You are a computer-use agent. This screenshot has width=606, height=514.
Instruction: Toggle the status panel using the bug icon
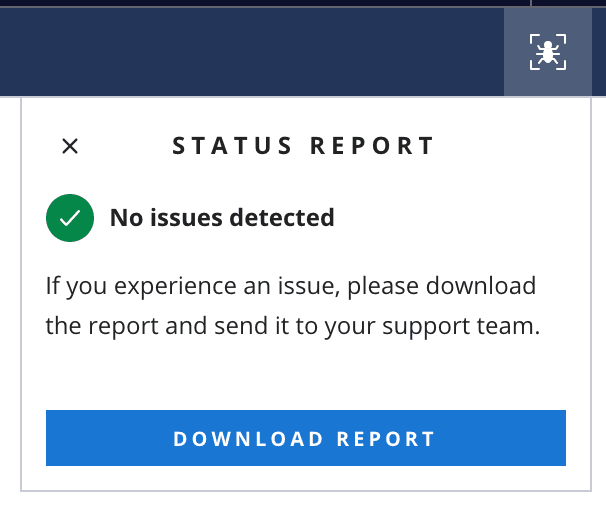[x=547, y=52]
